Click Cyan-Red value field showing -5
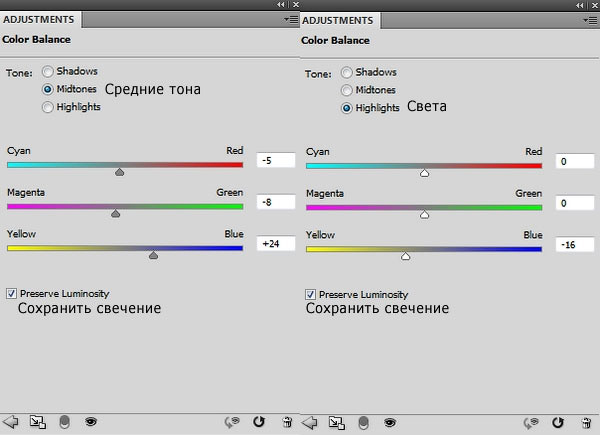 click(x=276, y=160)
